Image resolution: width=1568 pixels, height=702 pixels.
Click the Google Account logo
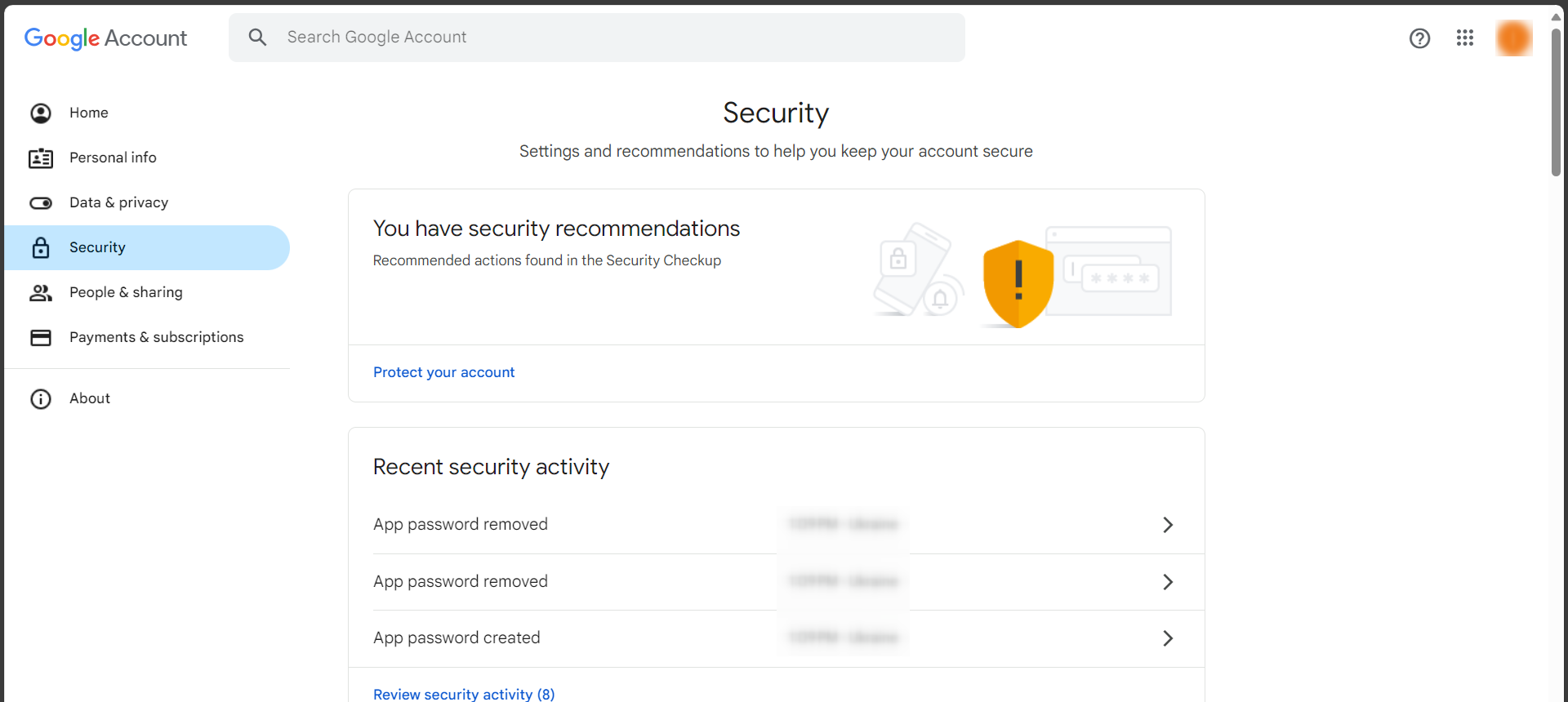point(105,38)
